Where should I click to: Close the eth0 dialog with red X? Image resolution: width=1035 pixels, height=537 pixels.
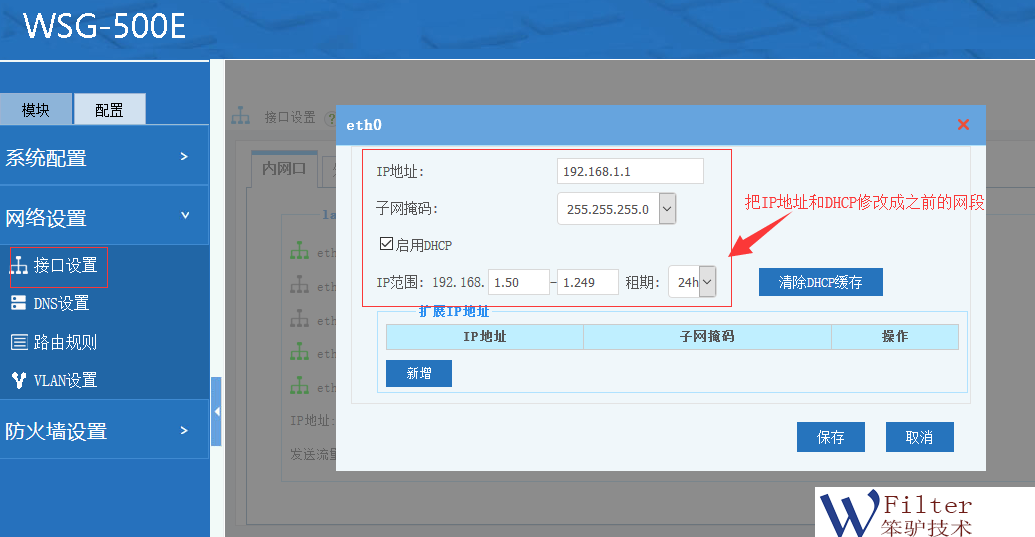coord(963,125)
